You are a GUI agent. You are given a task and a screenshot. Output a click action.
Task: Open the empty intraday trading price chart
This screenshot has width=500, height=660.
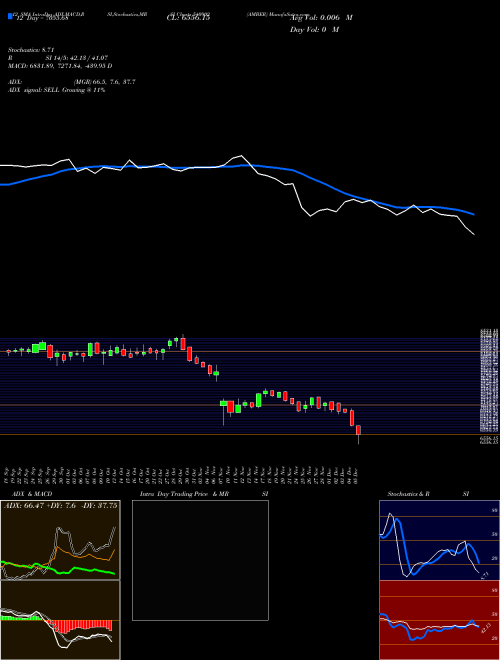click(x=200, y=560)
